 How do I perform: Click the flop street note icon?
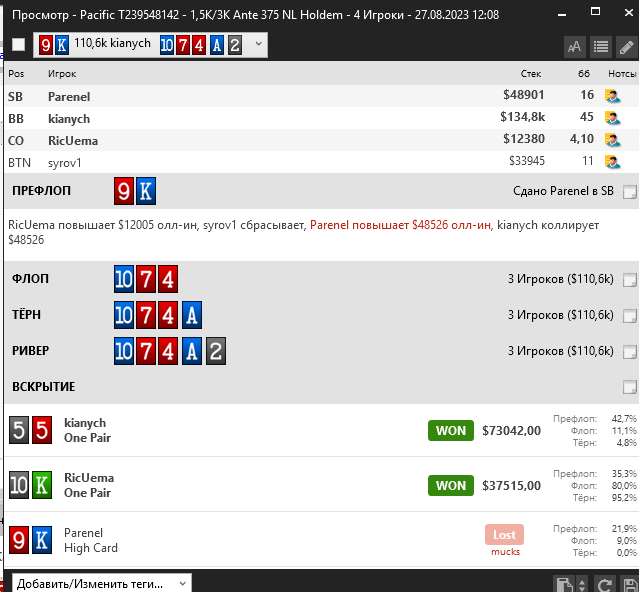(630, 280)
